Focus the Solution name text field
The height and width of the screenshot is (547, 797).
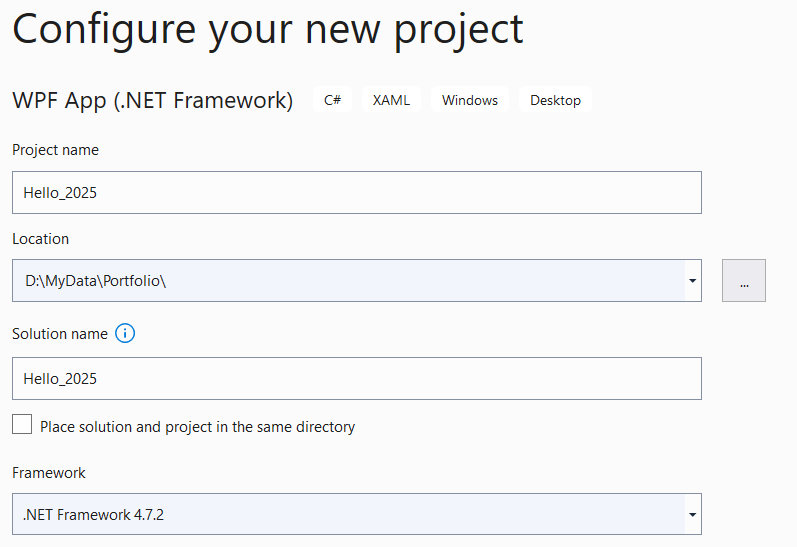coord(356,379)
